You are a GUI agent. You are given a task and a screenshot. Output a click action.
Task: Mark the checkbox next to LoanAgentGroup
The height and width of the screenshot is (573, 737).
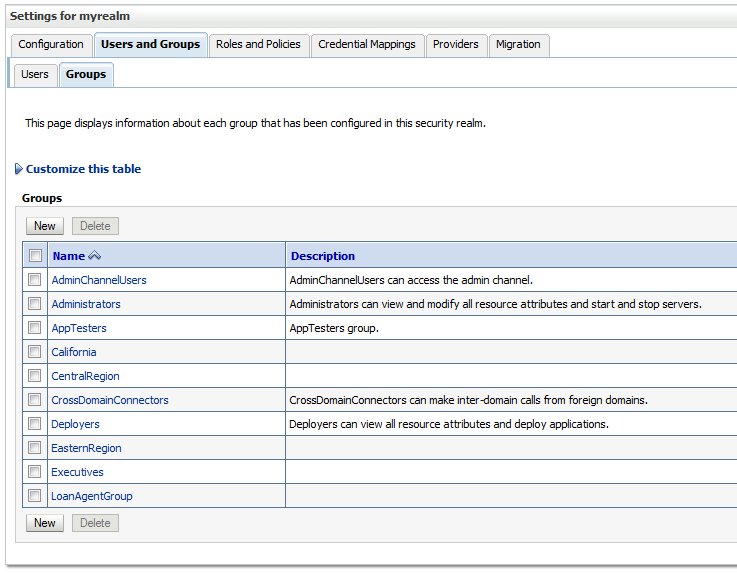tap(35, 496)
